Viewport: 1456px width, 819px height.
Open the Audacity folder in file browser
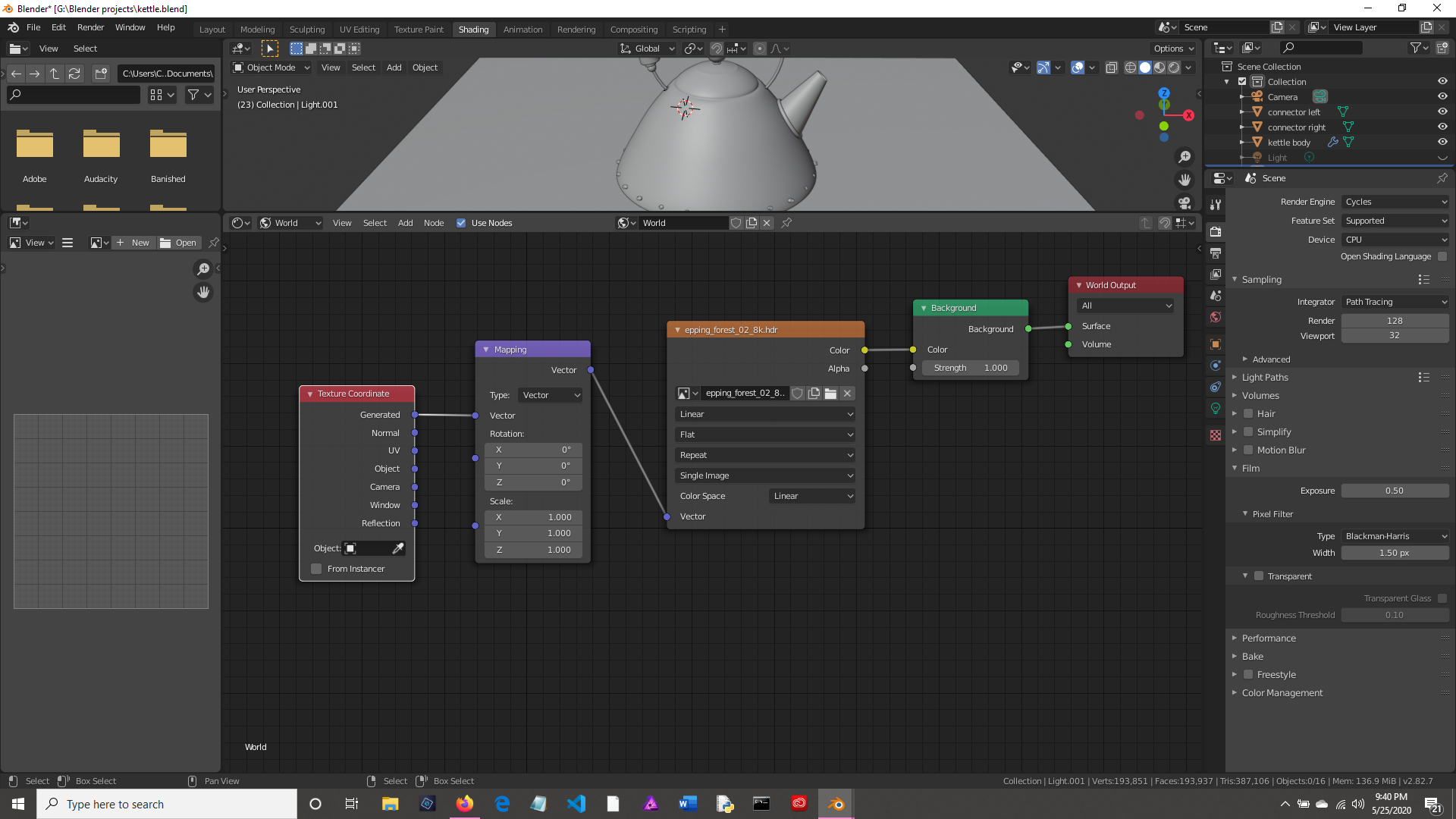click(x=101, y=155)
